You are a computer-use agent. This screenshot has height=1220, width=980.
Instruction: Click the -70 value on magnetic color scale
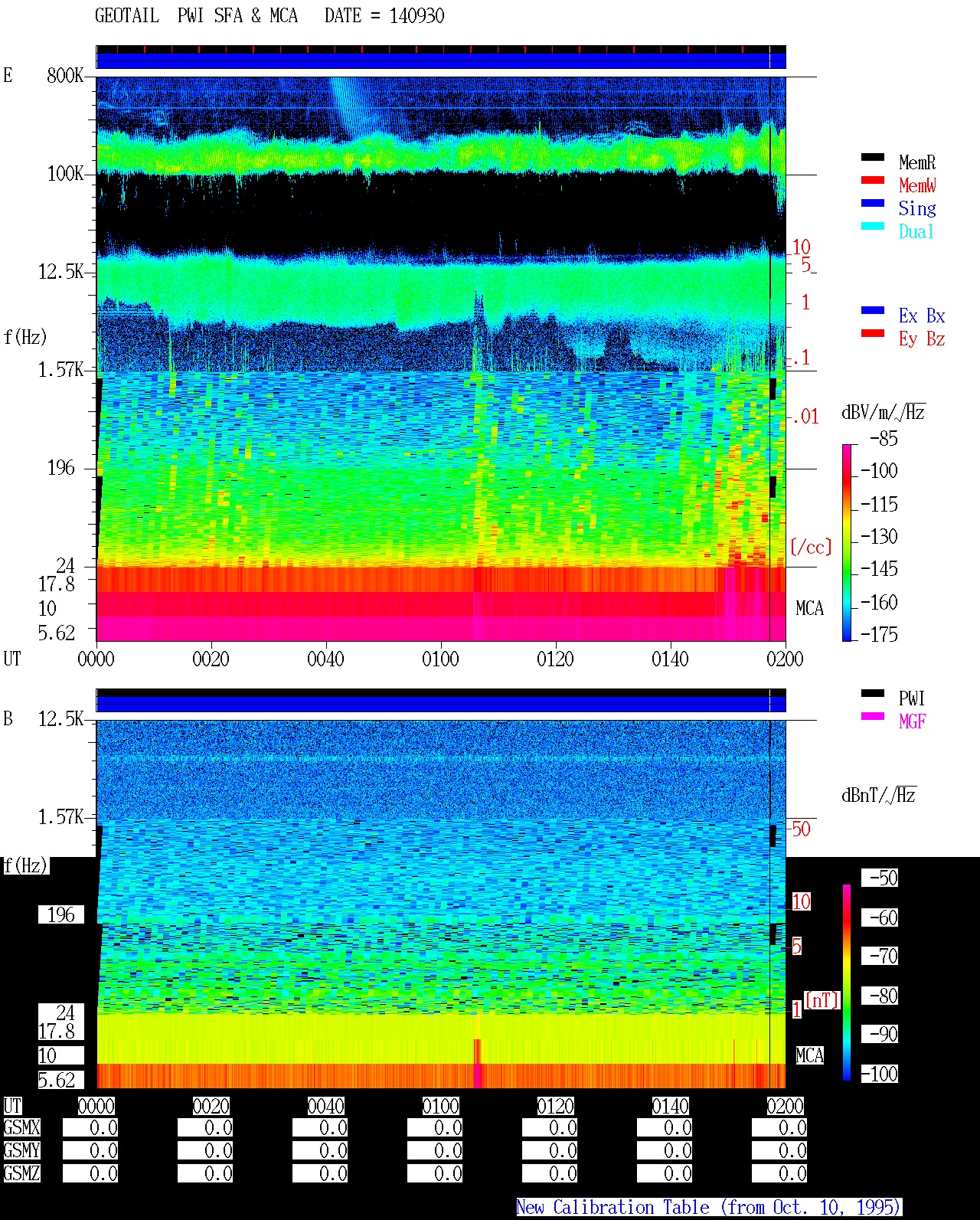(x=880, y=956)
